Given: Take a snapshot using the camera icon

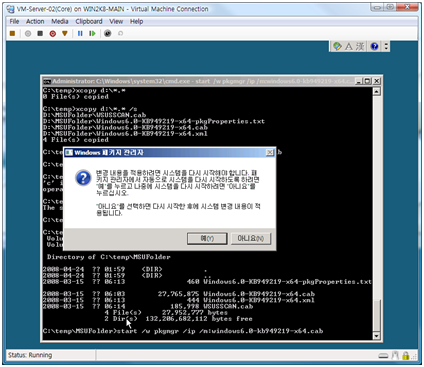Looking at the screenshot, I should [107, 33].
